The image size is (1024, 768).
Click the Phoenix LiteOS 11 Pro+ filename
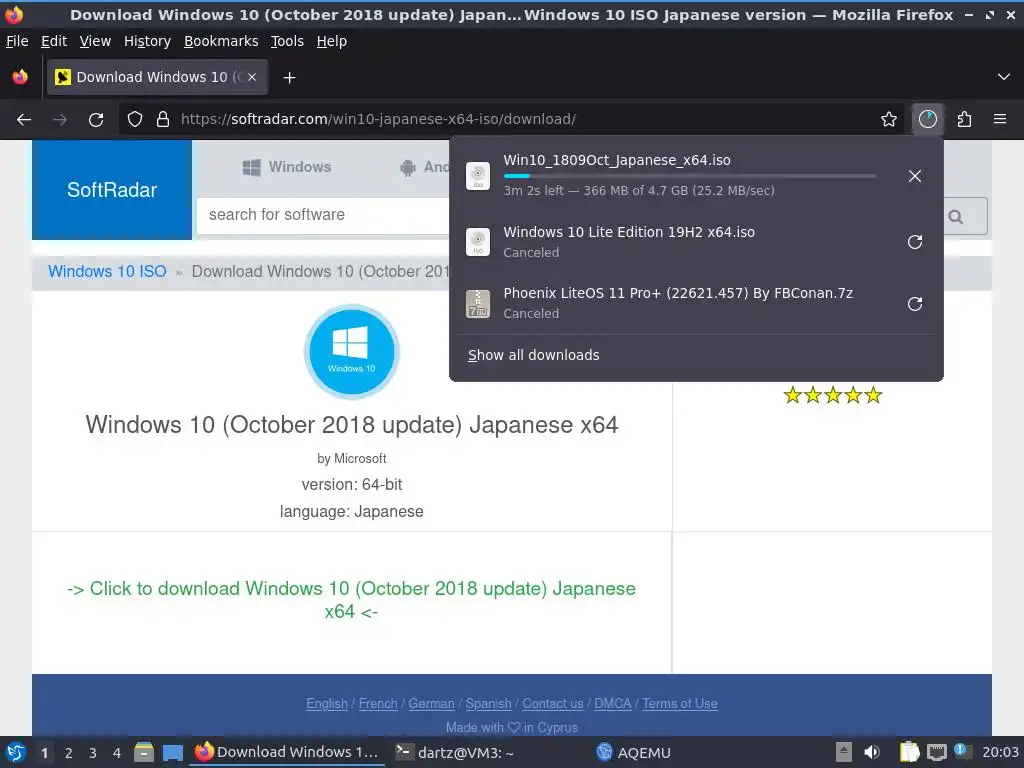(x=678, y=293)
